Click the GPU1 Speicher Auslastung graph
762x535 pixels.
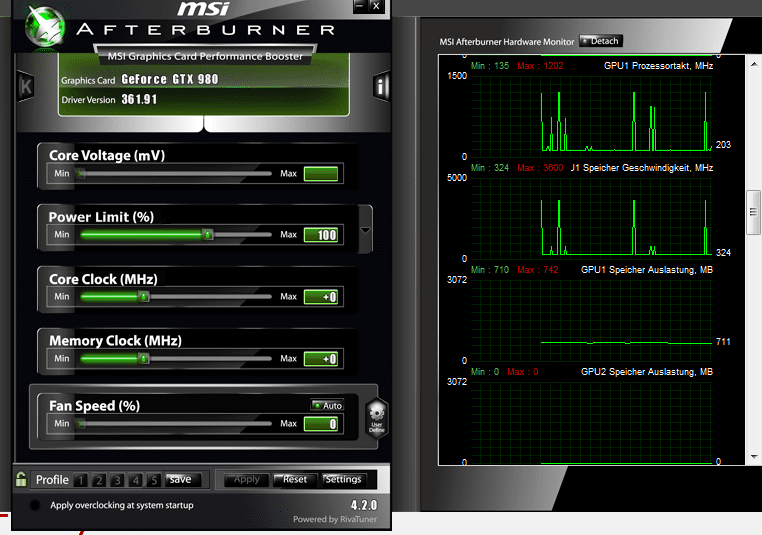pyautogui.click(x=591, y=320)
